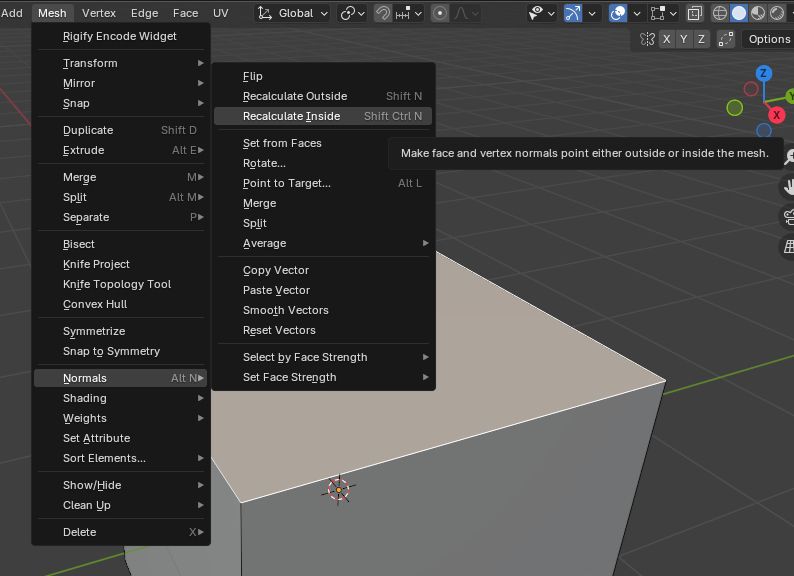Choose Symmetrize in Mesh menu
Screen dimensions: 794x576
(121, 331)
